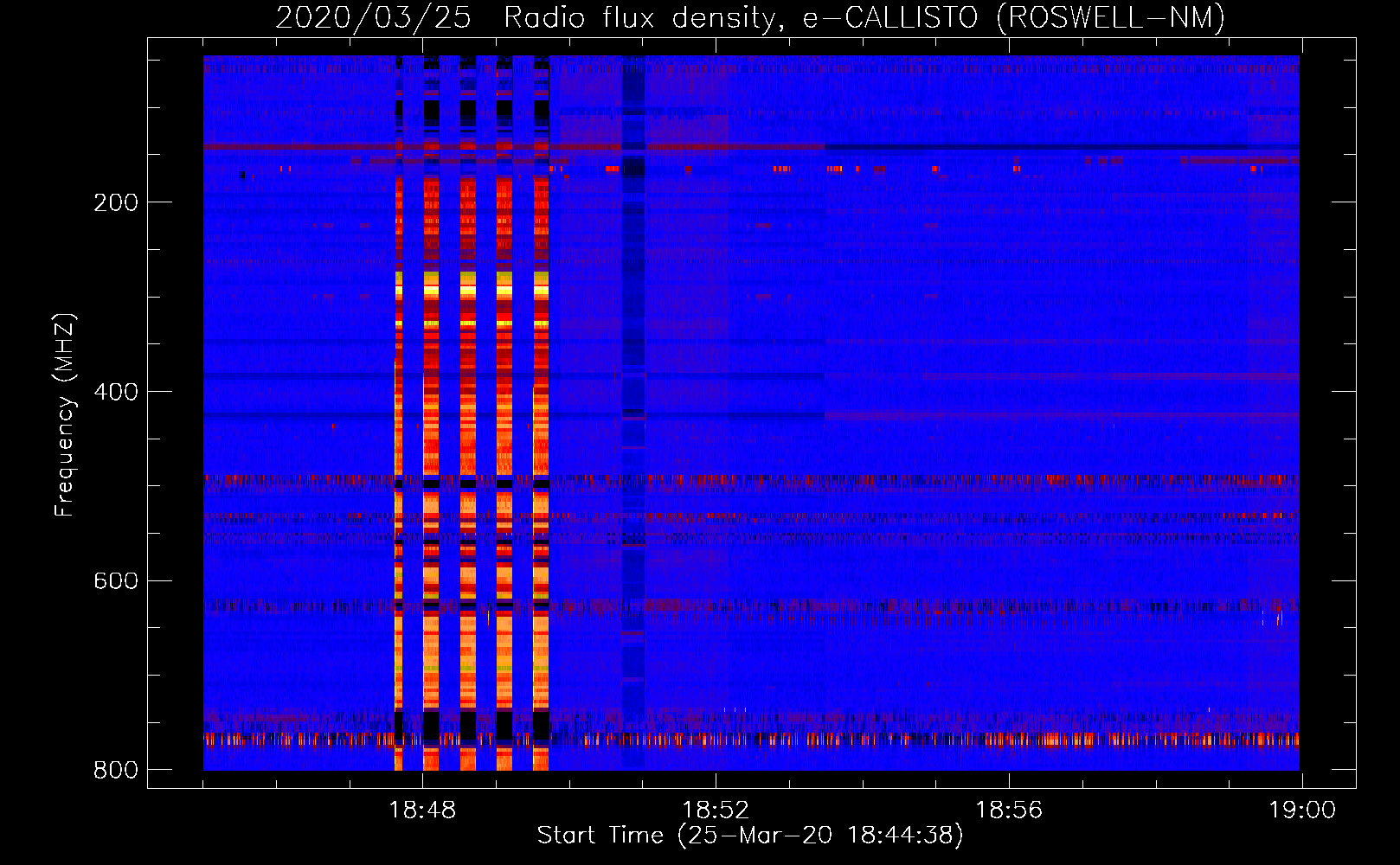Select the 200 frequency tick label

[116, 202]
